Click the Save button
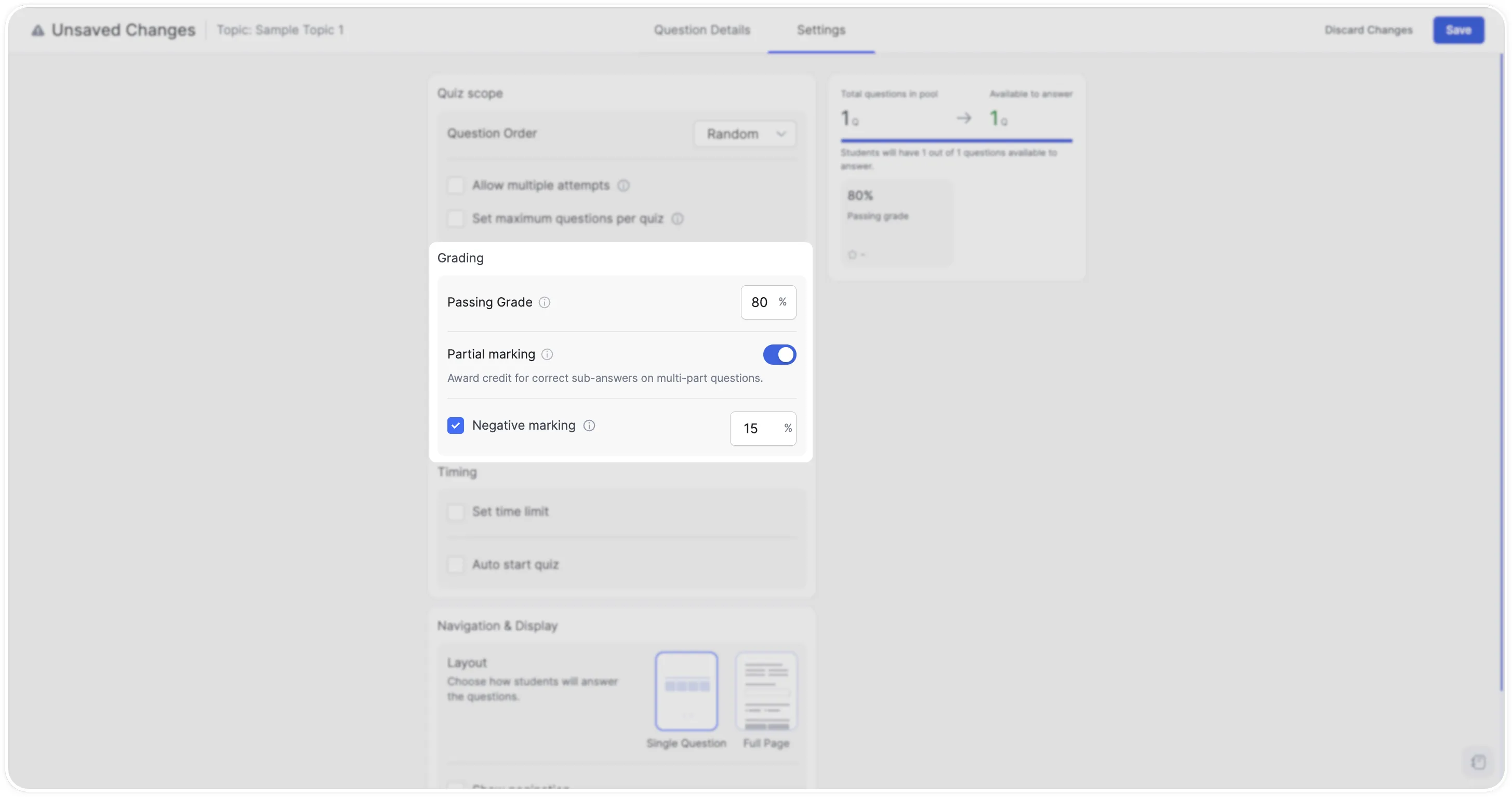 pos(1458,30)
